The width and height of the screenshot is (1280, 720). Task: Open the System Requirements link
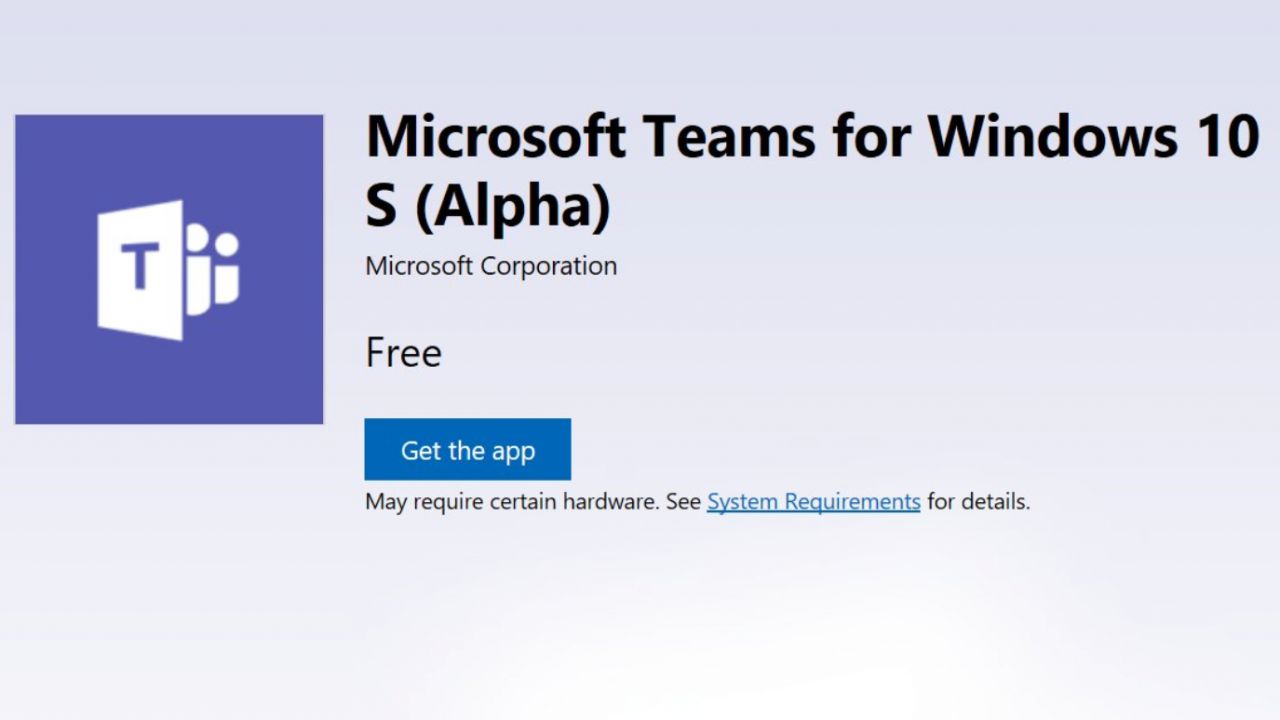pyautogui.click(x=813, y=501)
